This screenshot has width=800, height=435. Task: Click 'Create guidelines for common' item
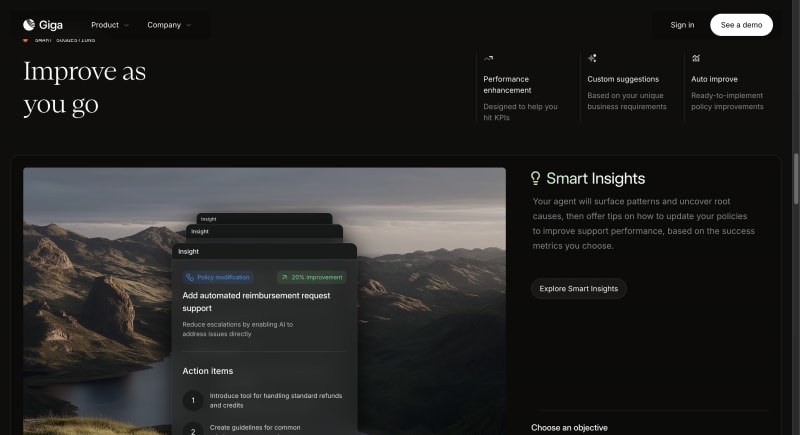tap(255, 428)
